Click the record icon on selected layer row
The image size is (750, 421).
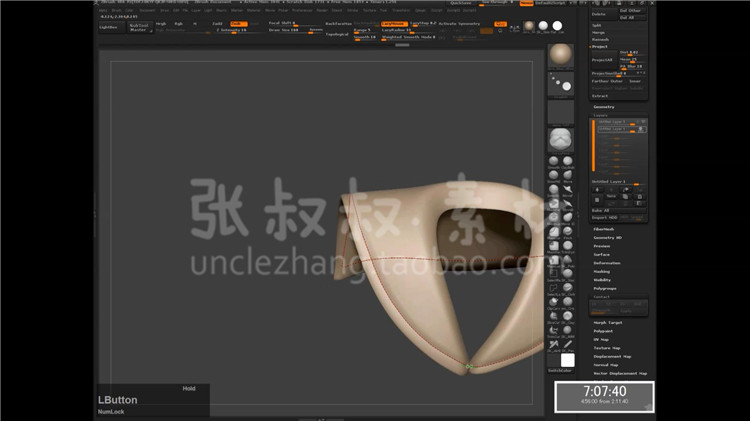[641, 129]
